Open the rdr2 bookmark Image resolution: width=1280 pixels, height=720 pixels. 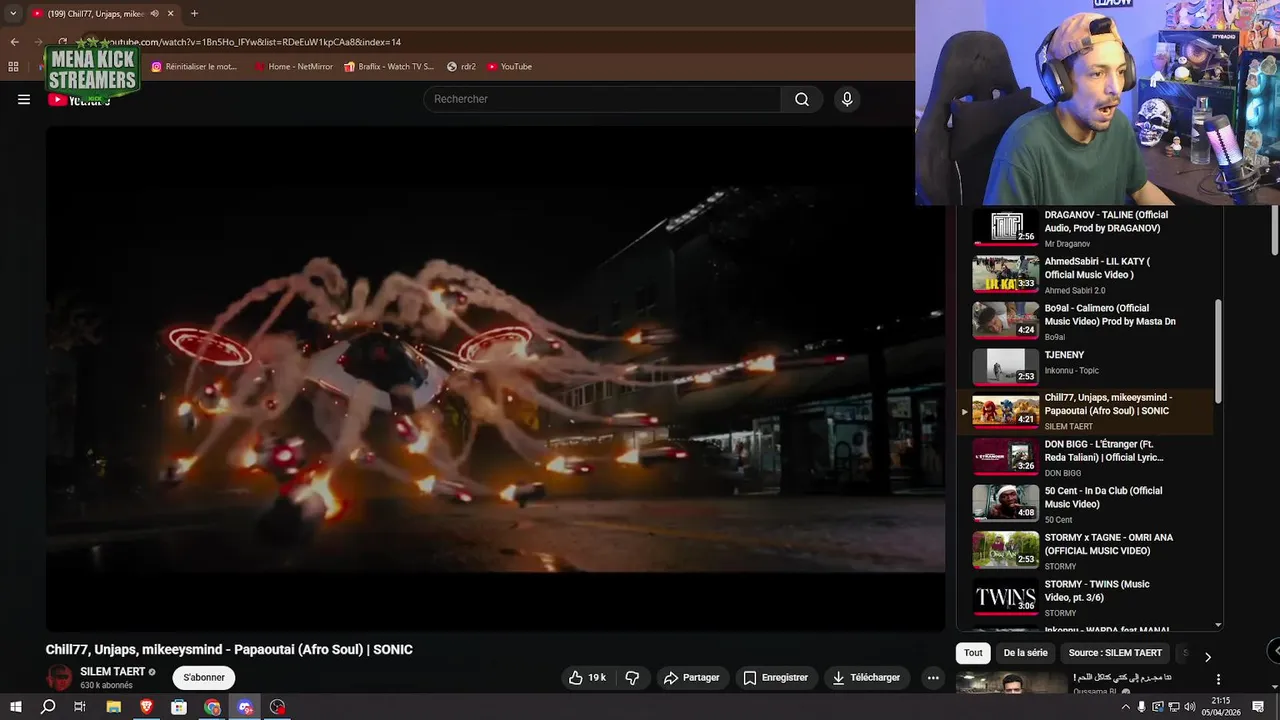(462, 67)
